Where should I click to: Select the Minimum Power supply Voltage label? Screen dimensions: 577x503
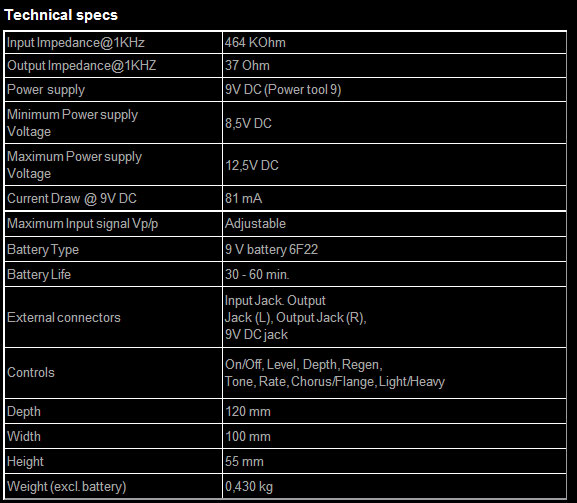72,123
